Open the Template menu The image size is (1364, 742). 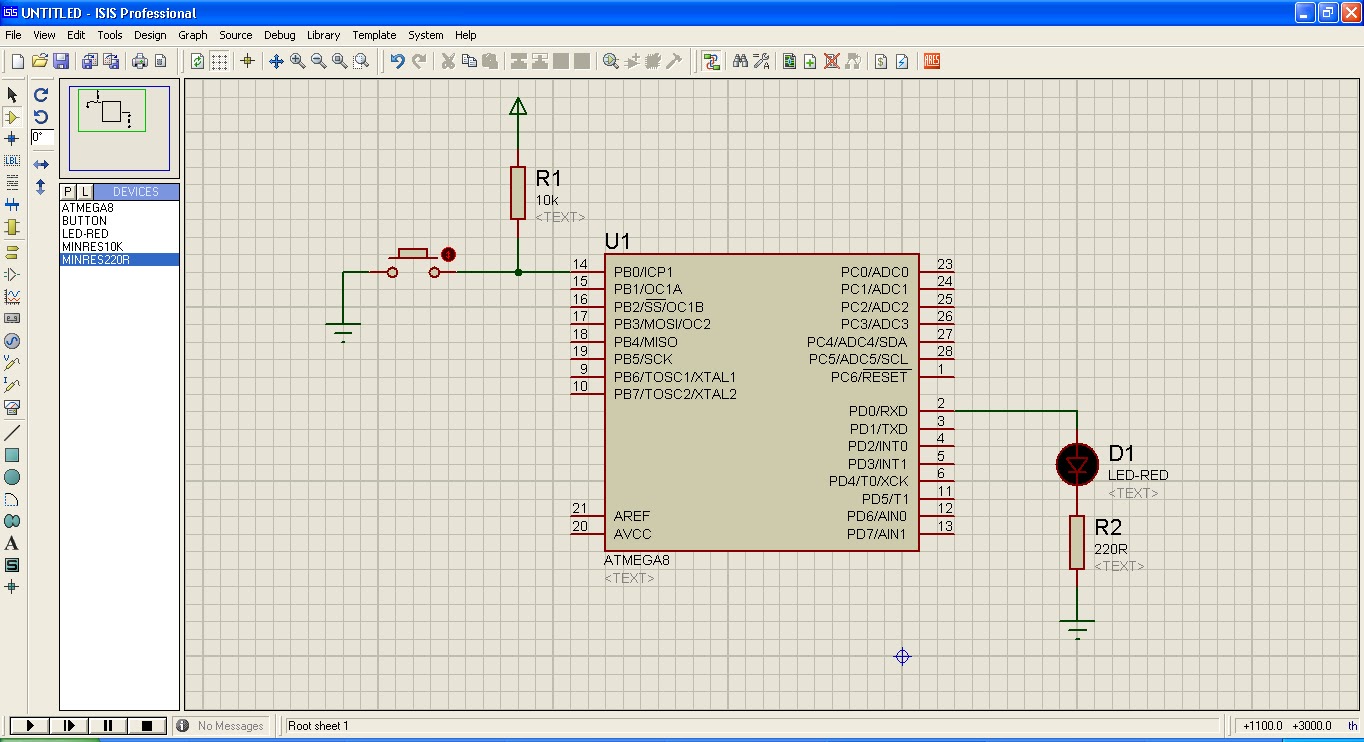click(x=374, y=35)
